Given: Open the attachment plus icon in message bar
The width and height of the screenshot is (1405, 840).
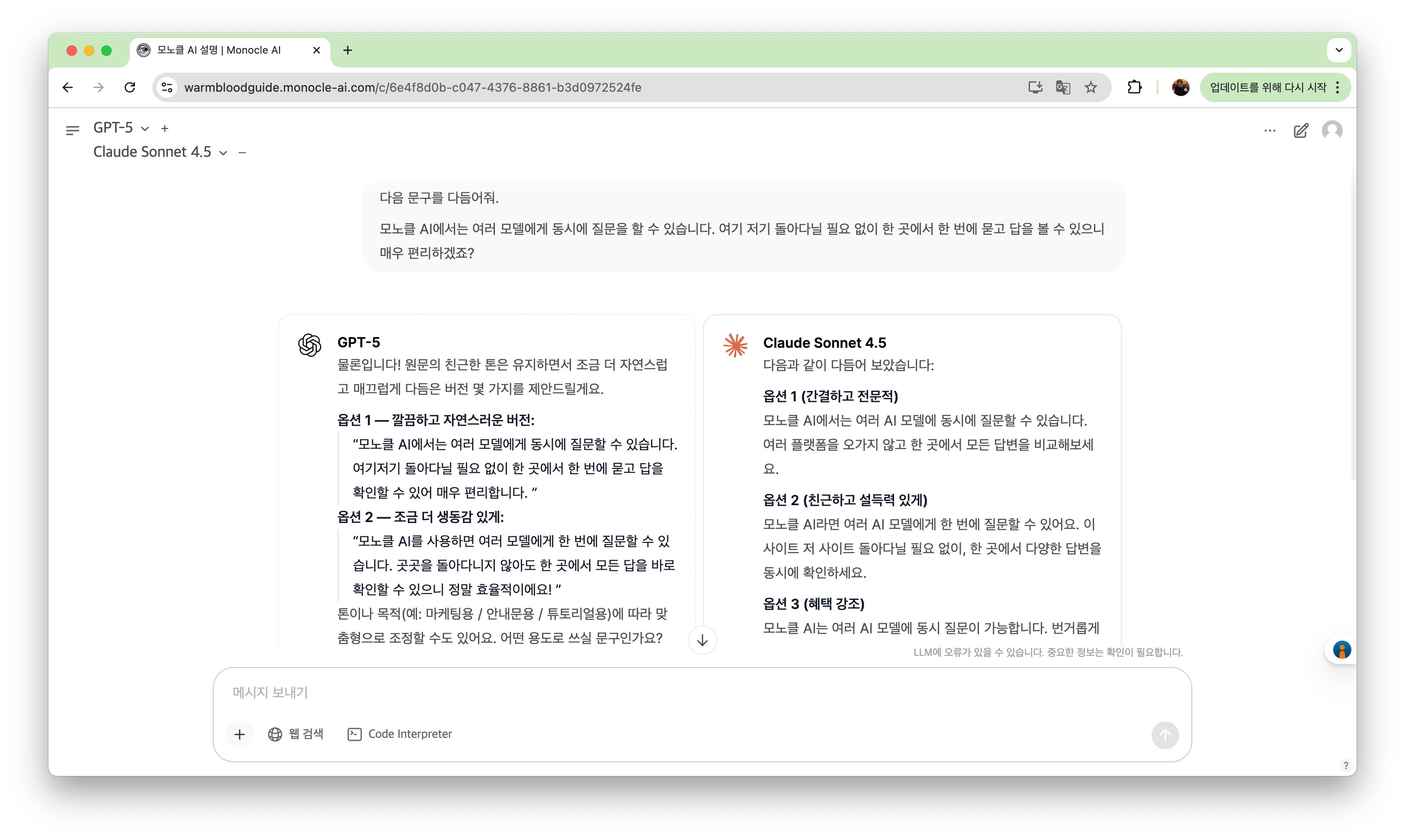Looking at the screenshot, I should (x=240, y=734).
